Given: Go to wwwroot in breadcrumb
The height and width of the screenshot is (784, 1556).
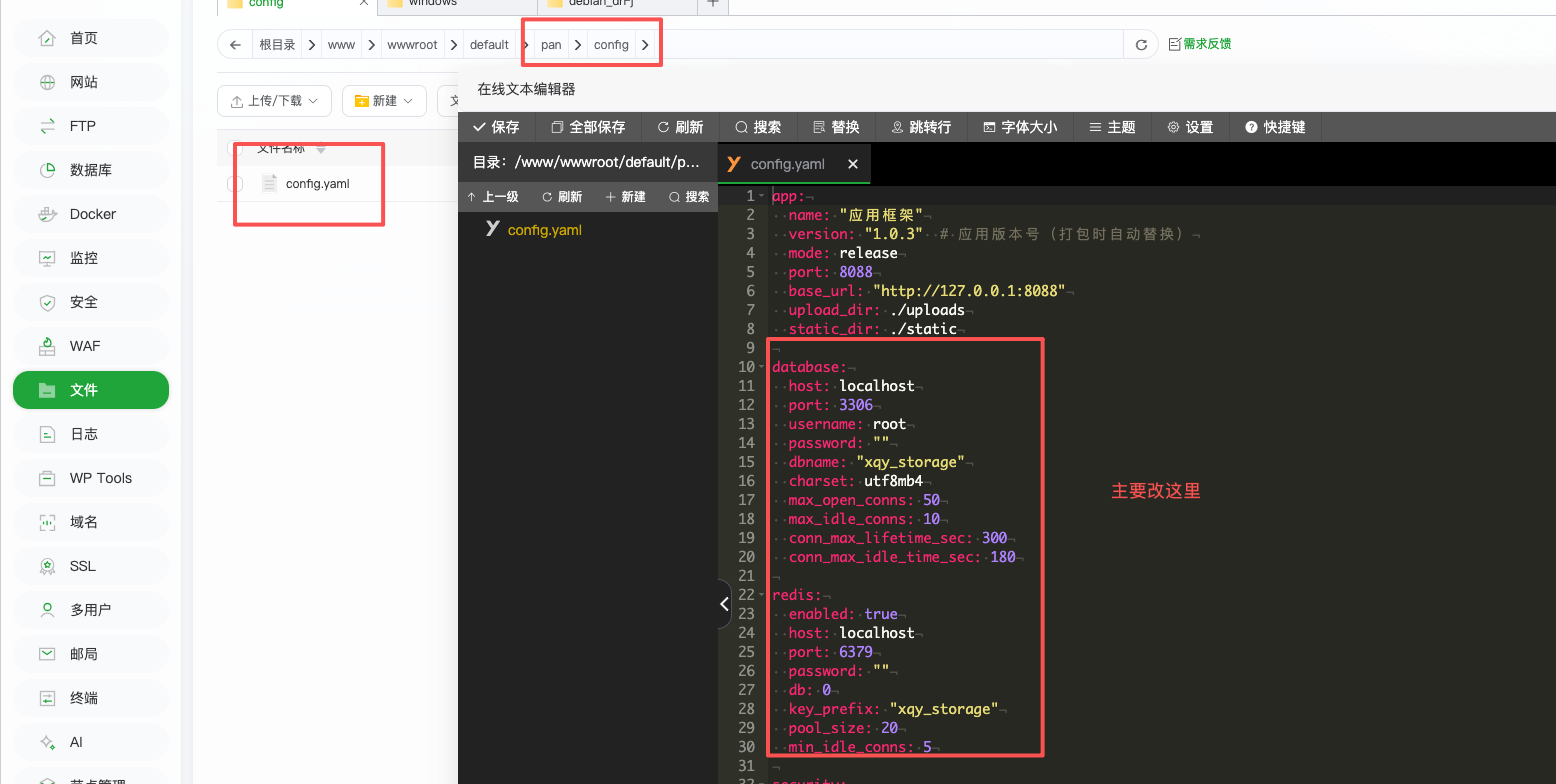Looking at the screenshot, I should point(412,45).
